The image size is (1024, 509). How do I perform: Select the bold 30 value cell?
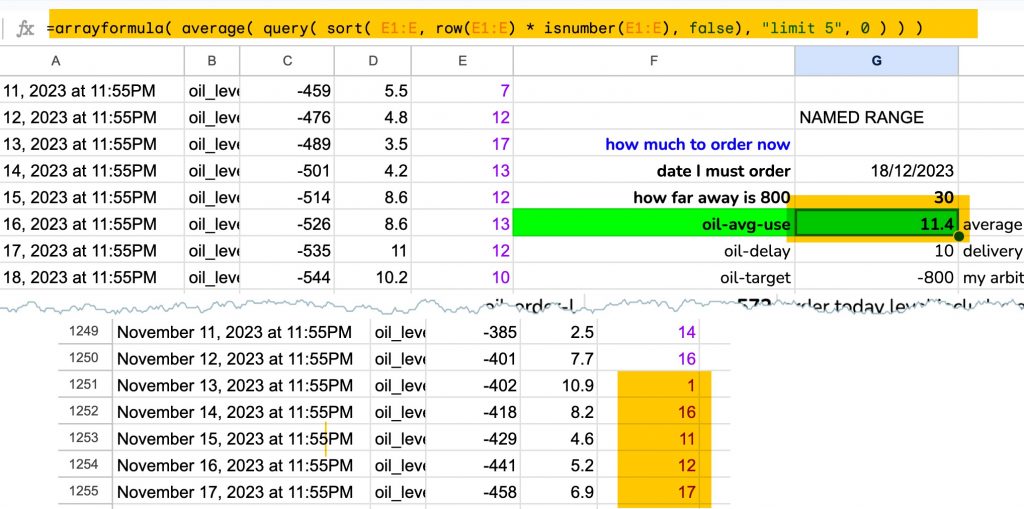(x=876, y=197)
